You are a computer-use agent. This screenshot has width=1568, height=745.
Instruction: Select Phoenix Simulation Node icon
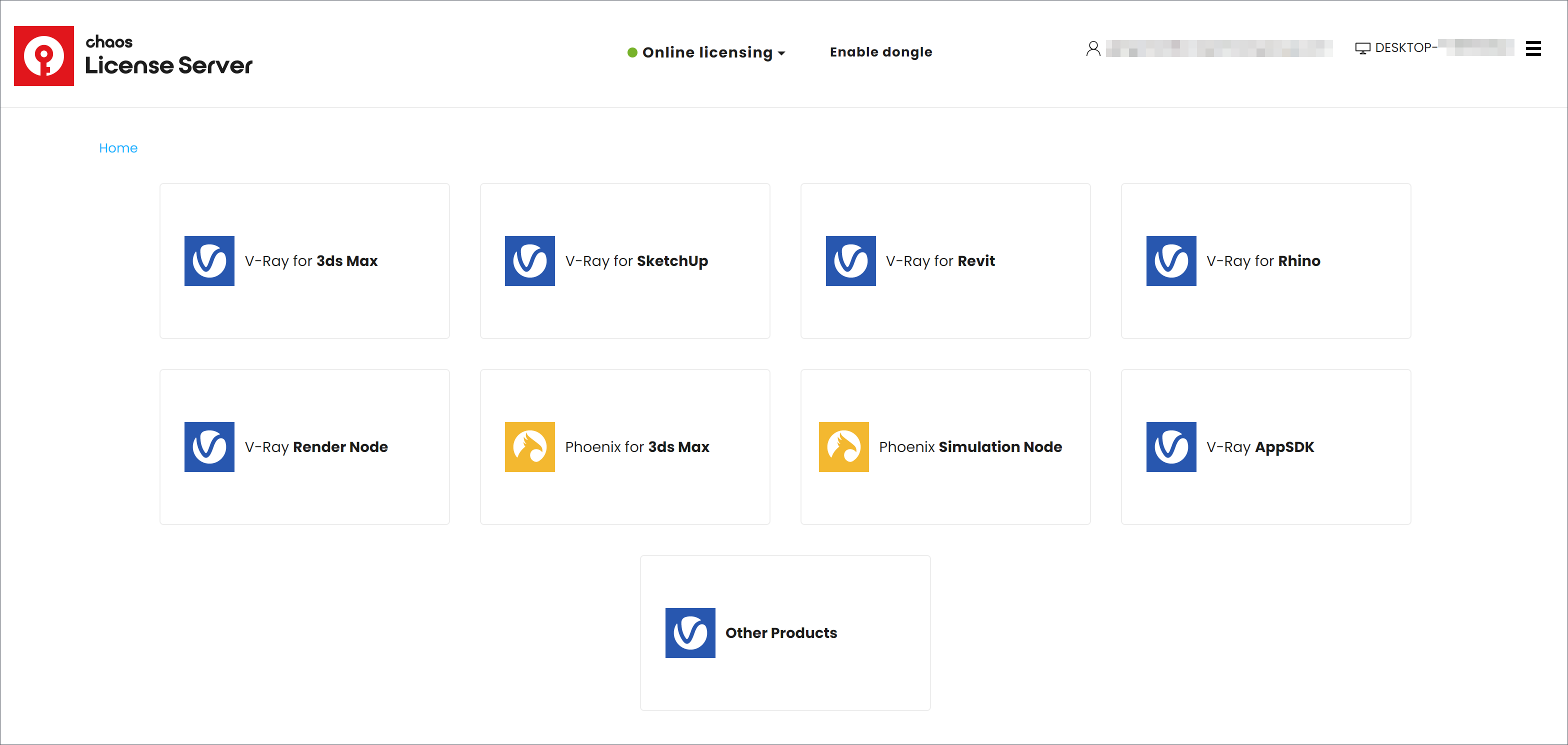coord(843,447)
